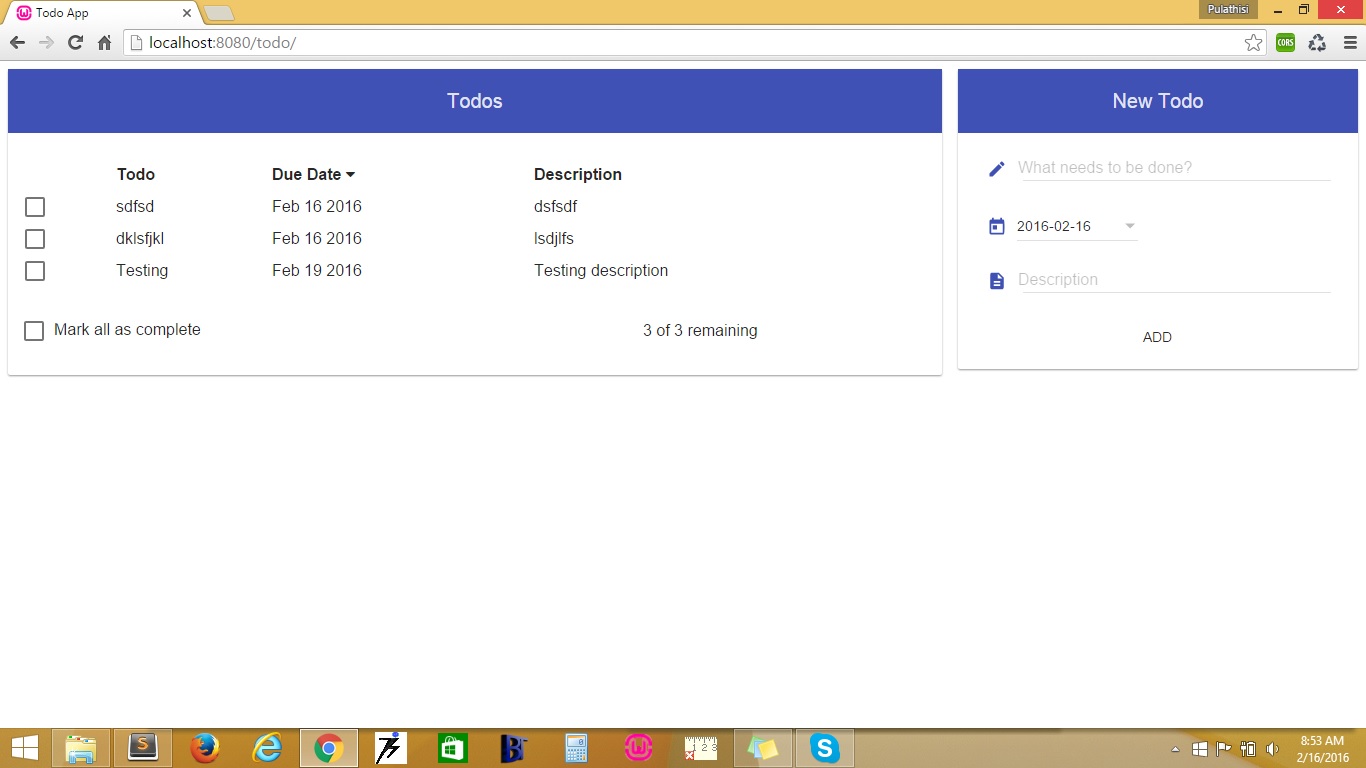Image resolution: width=1366 pixels, height=768 pixels.
Task: Open the 2016-02-16 date dropdown arrow
Action: 1130,226
